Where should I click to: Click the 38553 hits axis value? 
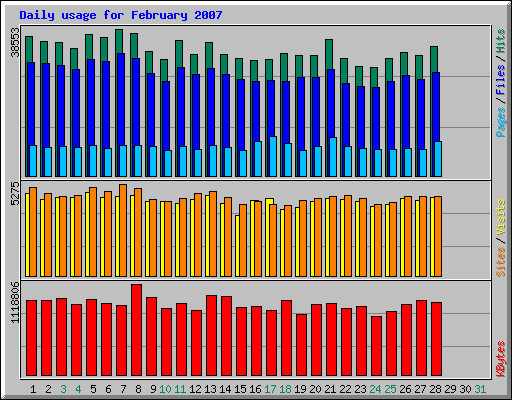[x=15, y=42]
